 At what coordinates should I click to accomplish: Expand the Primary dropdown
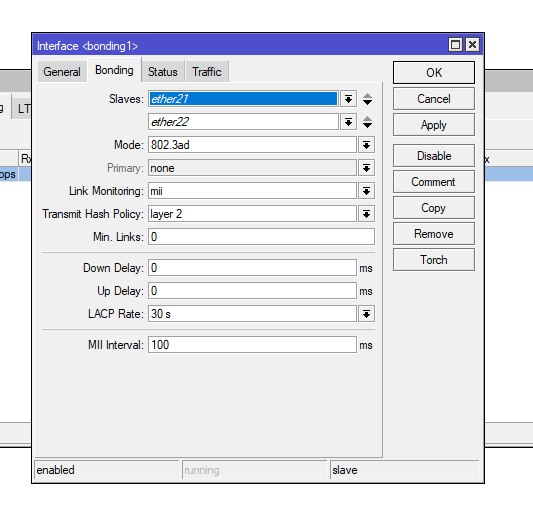click(366, 168)
